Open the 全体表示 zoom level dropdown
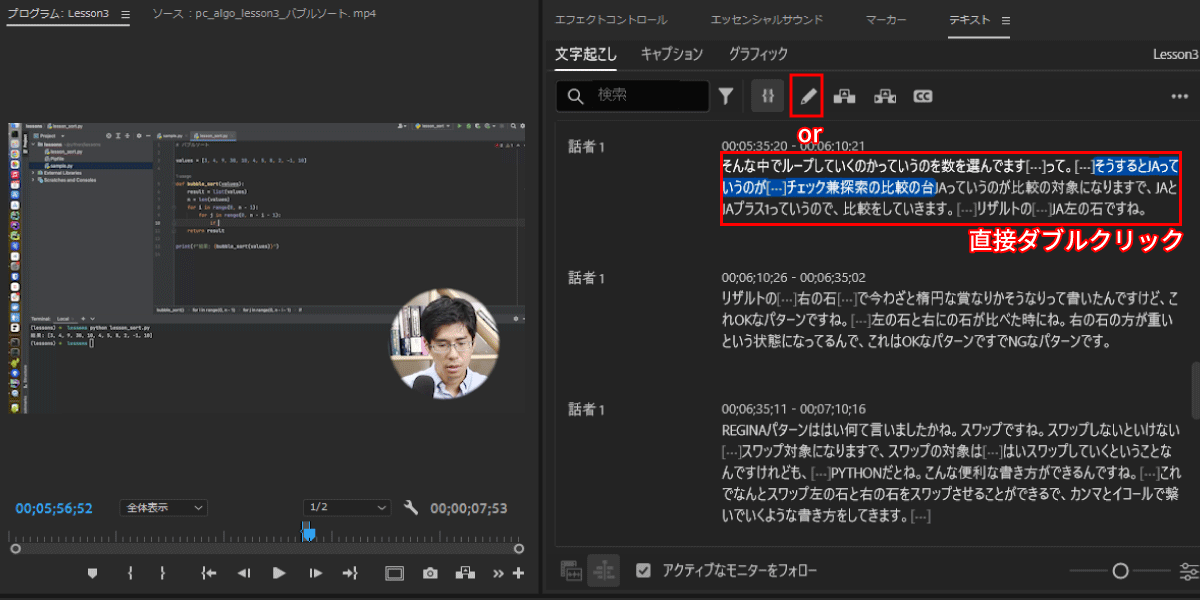Screen dimensions: 1200x600 click(x=163, y=508)
